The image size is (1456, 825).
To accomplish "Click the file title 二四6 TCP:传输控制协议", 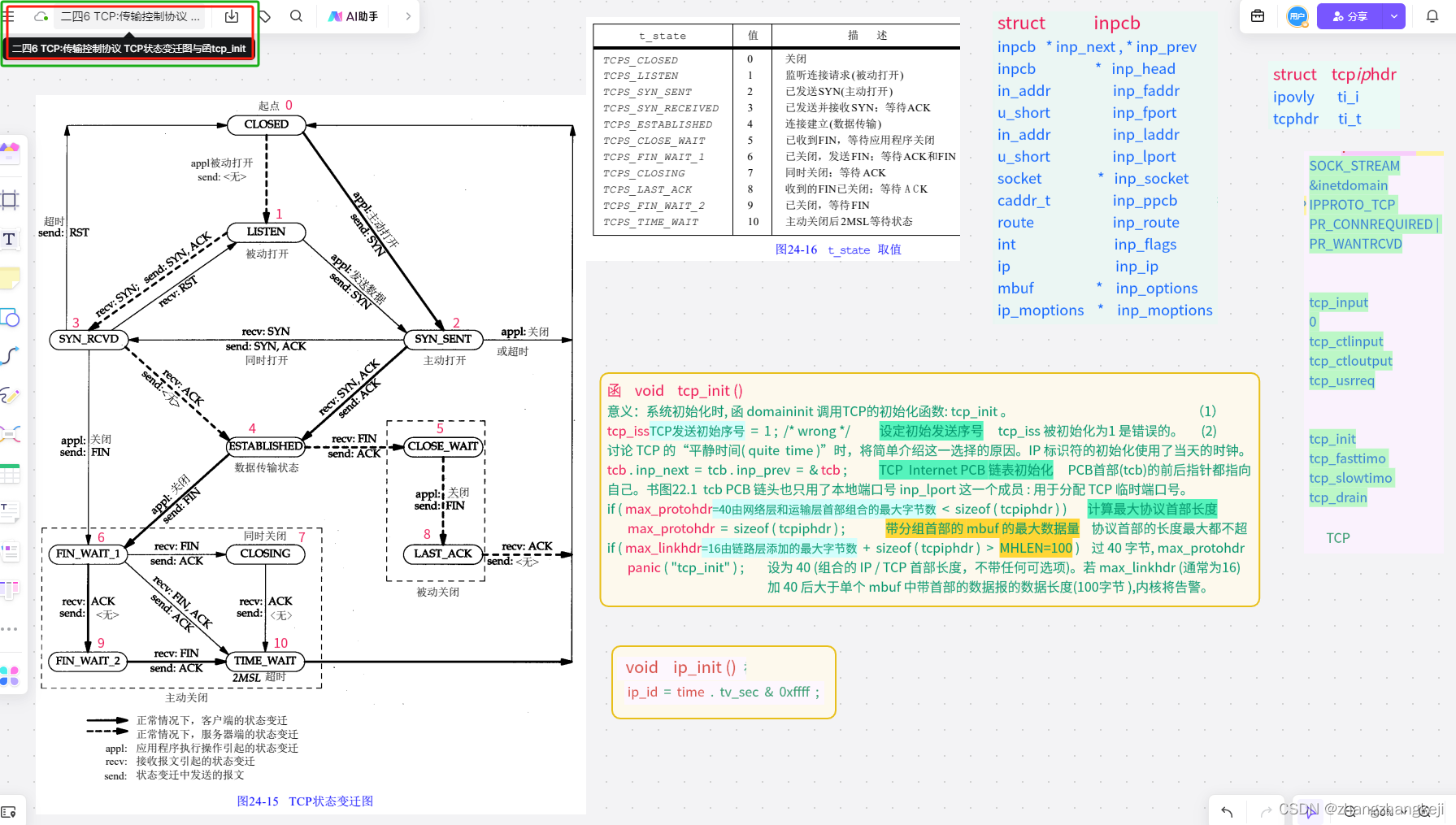I will coord(130,16).
